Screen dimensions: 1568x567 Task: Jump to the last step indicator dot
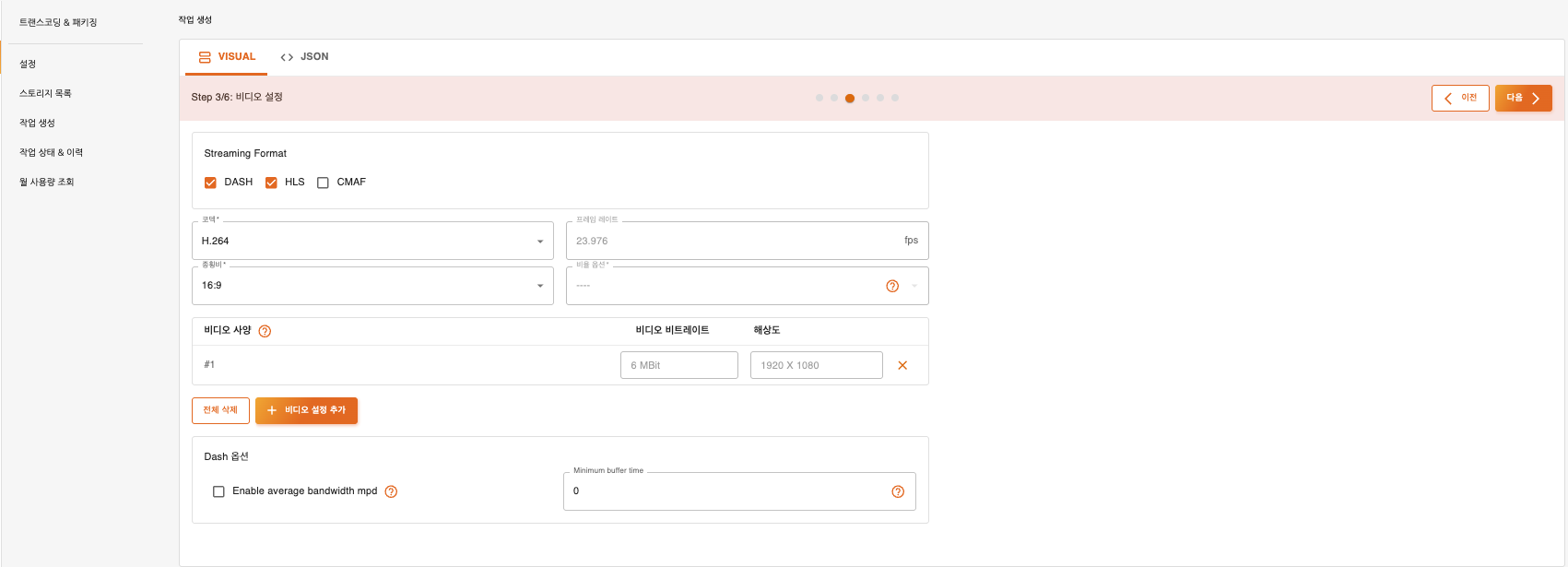[x=895, y=98]
